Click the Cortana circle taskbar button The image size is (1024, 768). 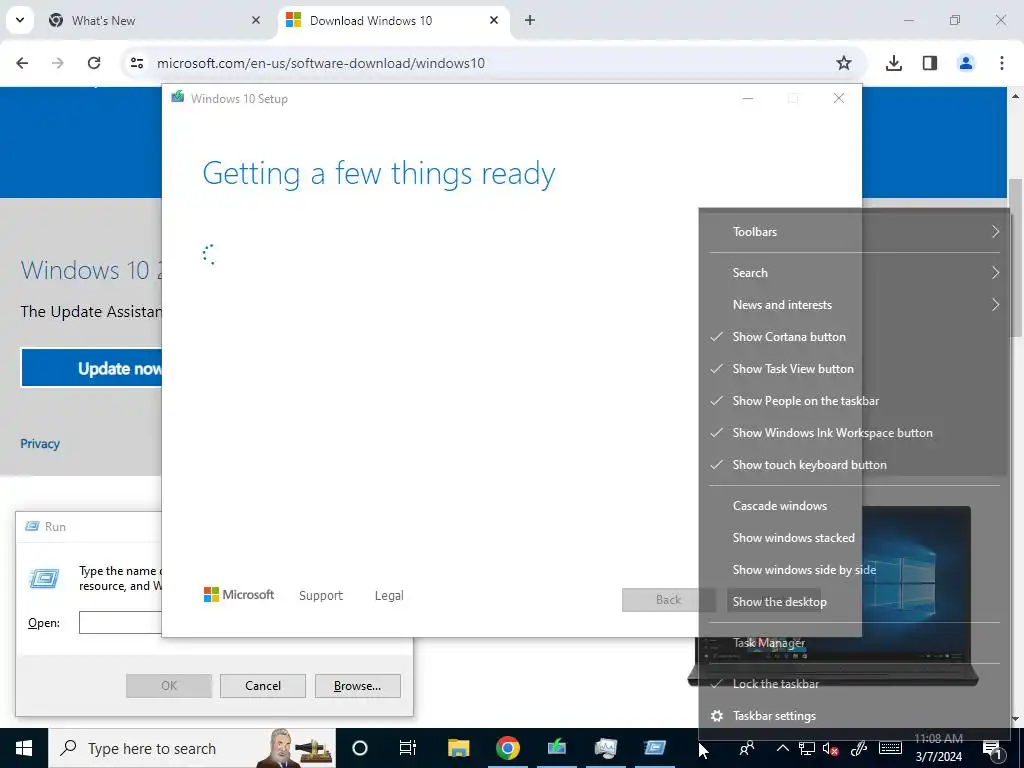[360, 748]
